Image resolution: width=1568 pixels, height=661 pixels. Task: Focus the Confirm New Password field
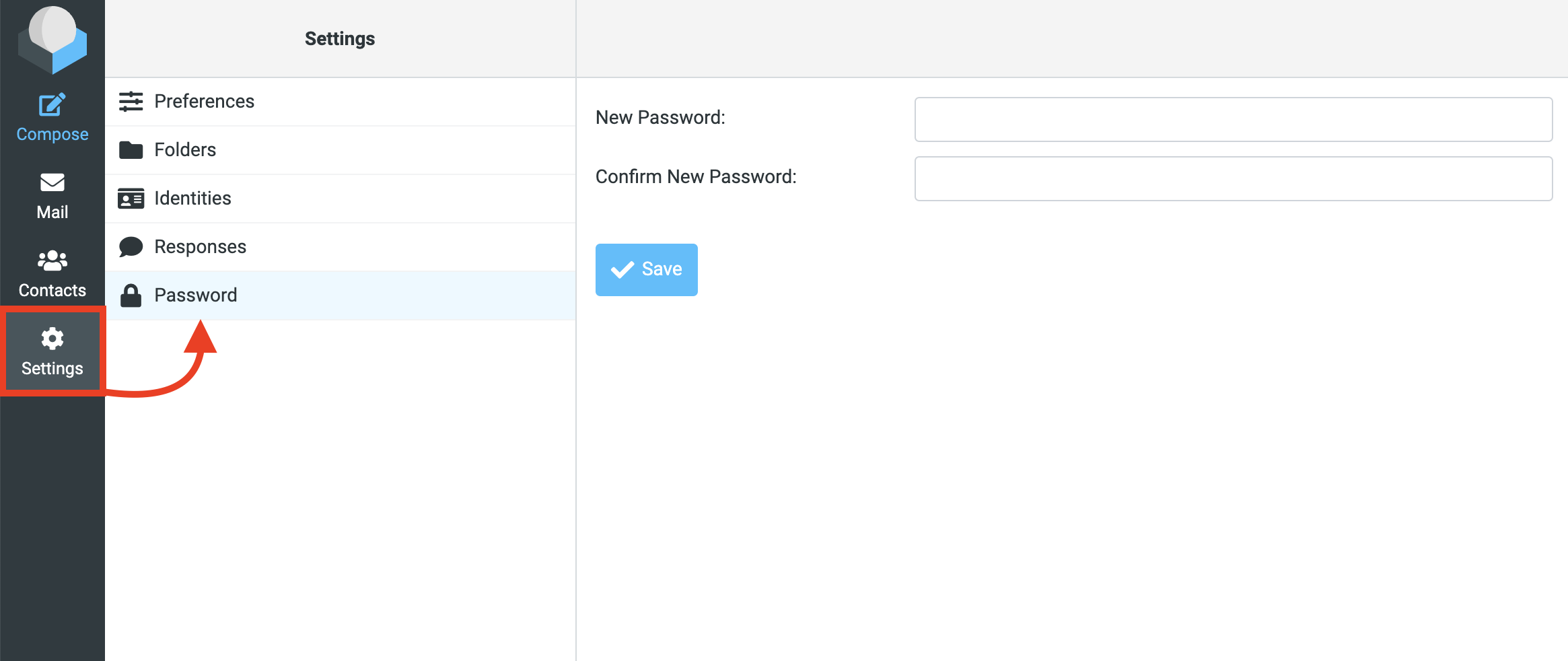pyautogui.click(x=1233, y=179)
